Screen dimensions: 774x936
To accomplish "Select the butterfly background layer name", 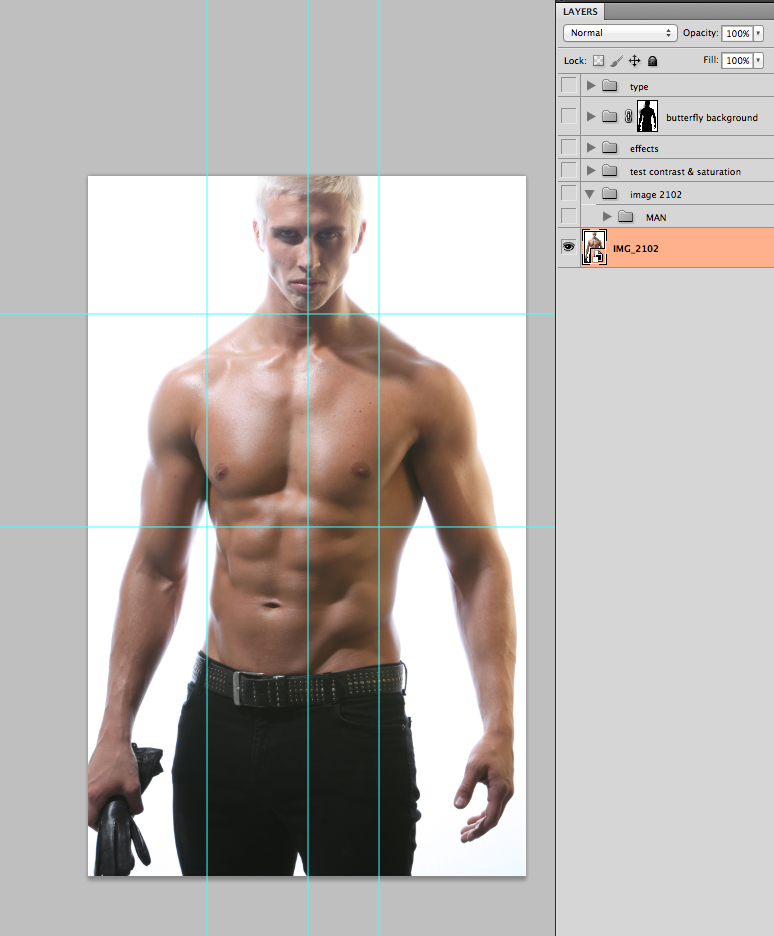I will click(712, 118).
